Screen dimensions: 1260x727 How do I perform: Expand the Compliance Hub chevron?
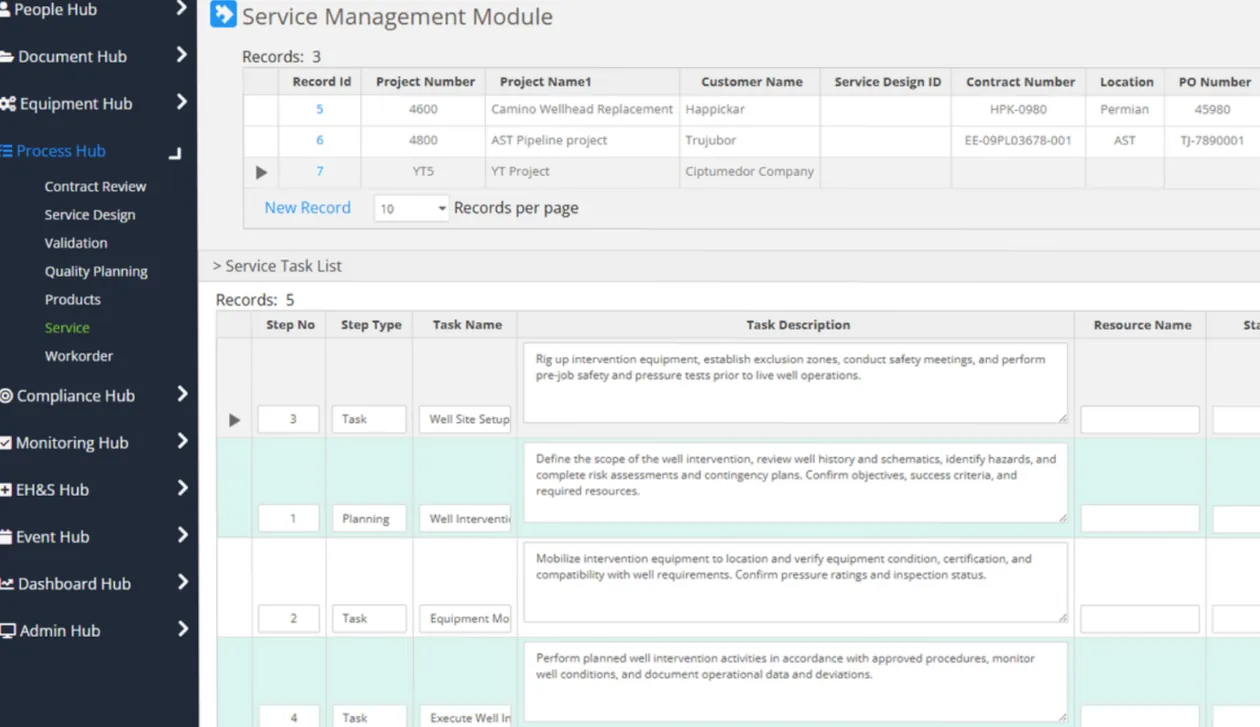click(182, 394)
